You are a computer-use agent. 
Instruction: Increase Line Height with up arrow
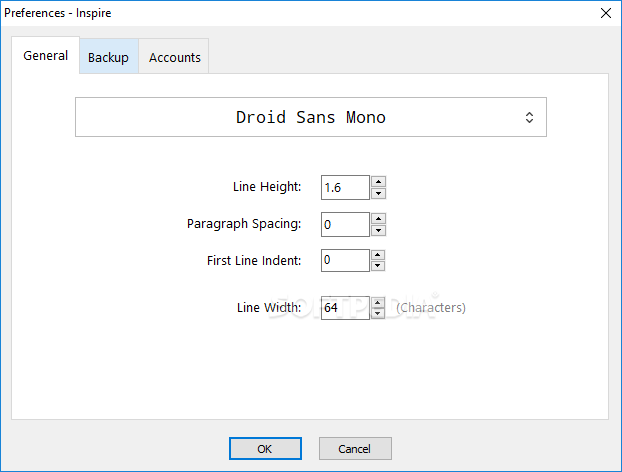pos(378,182)
